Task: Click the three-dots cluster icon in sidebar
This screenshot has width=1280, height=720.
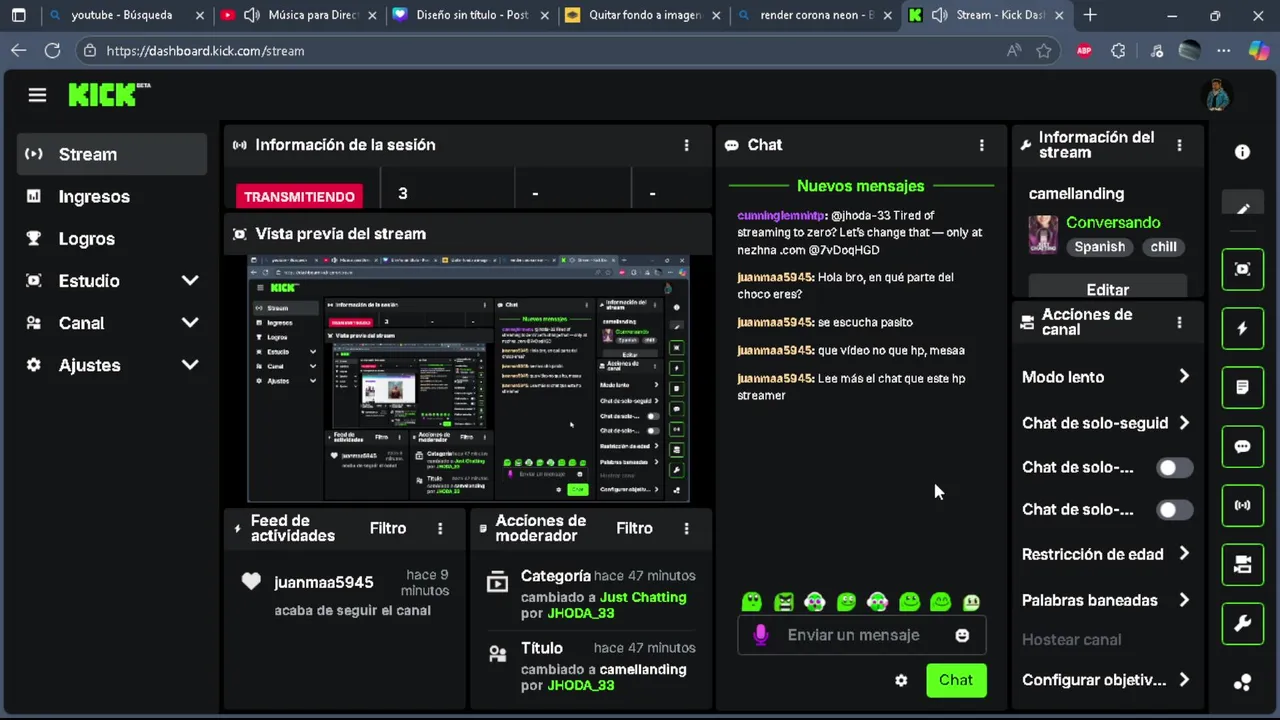Action: pos(1242,683)
